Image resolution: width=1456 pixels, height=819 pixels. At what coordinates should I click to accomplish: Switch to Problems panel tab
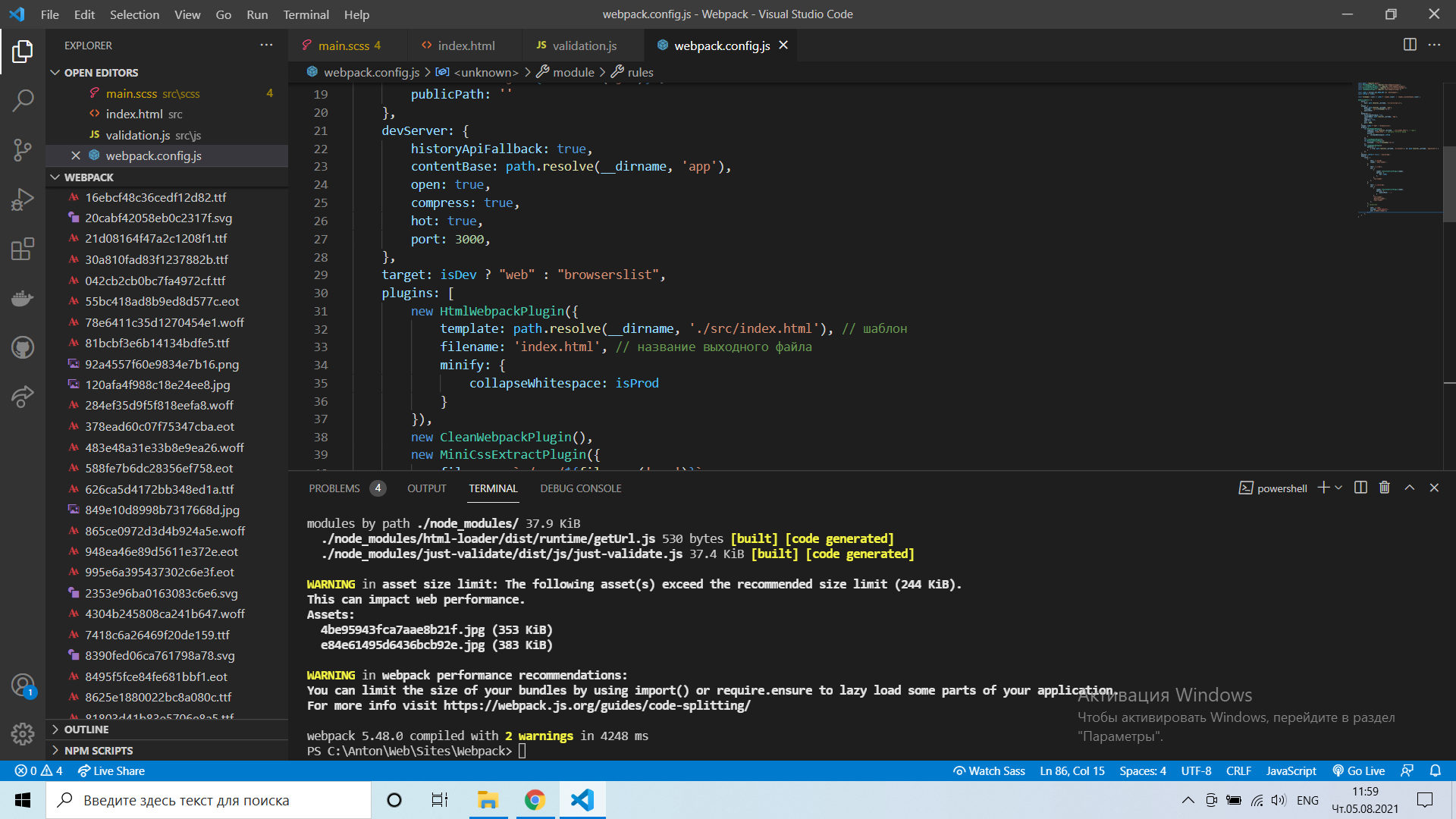[346, 488]
